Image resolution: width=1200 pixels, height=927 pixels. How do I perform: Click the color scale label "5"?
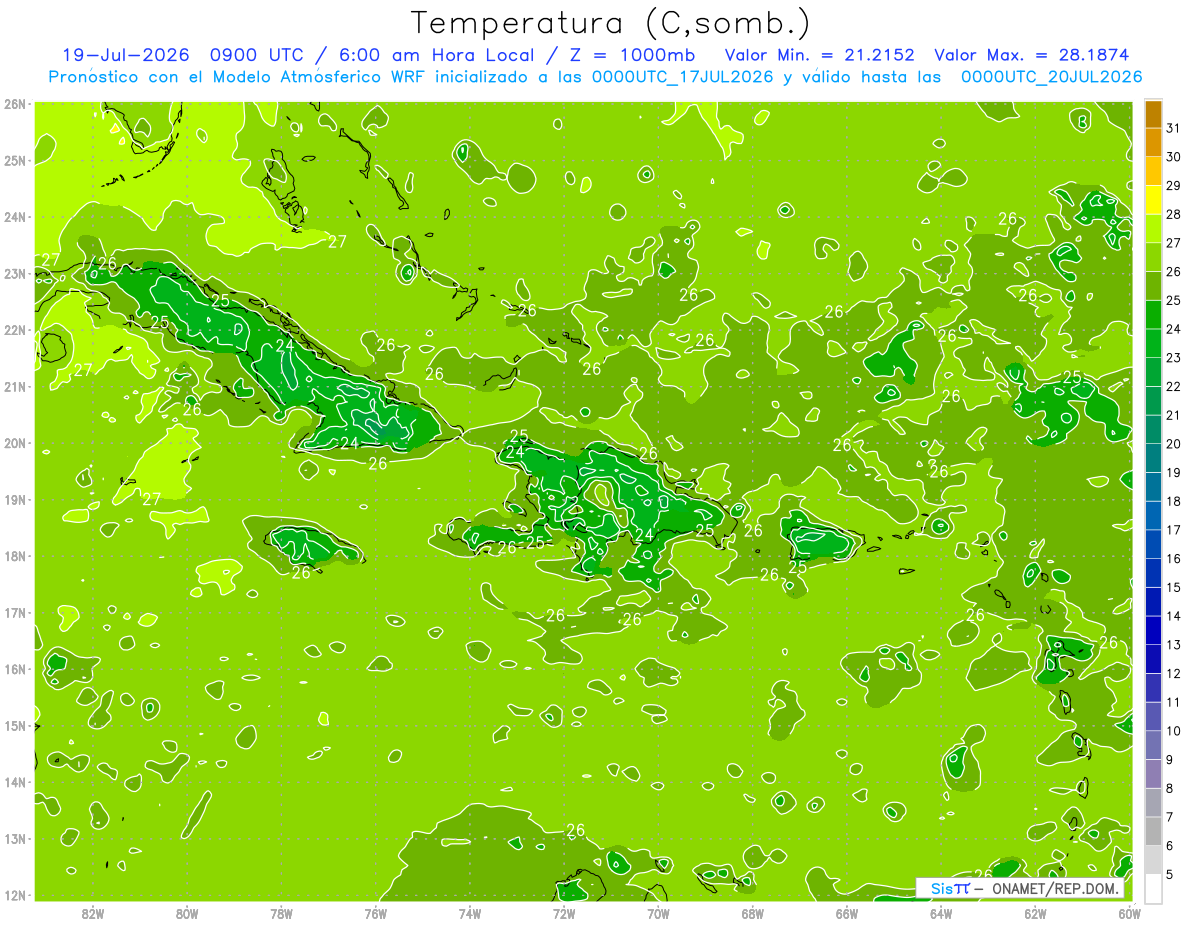[1170, 875]
